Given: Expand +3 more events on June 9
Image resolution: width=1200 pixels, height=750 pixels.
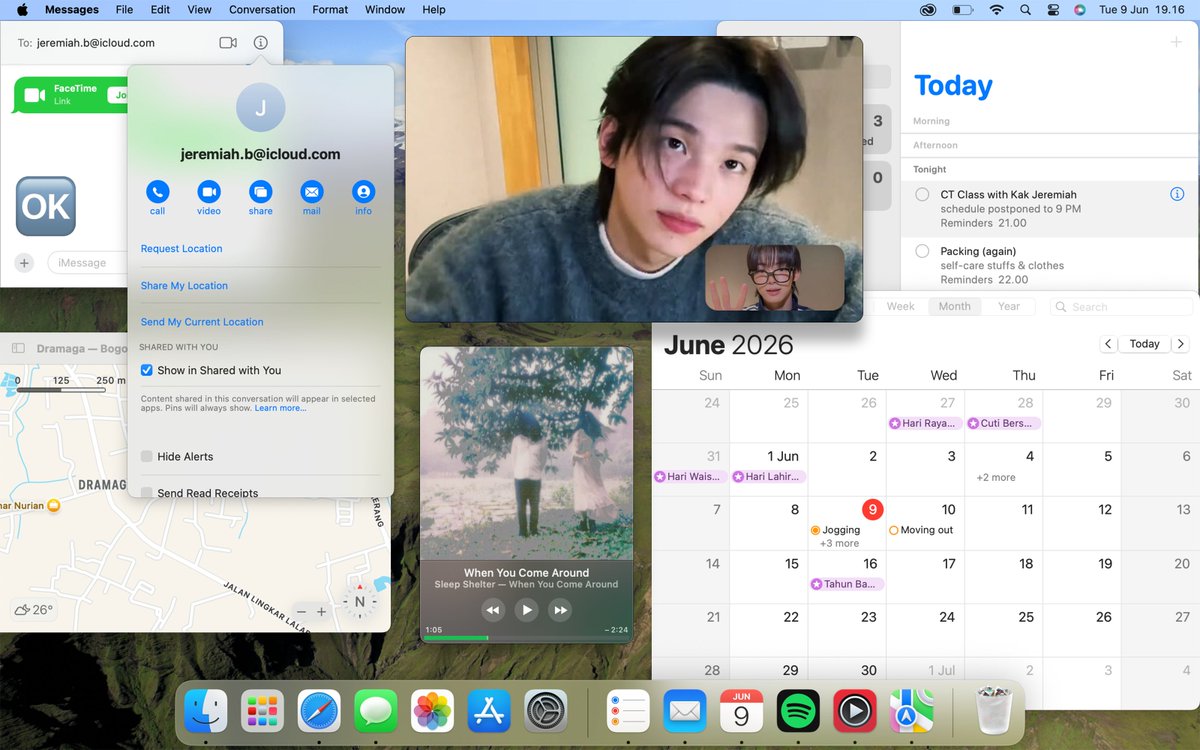Looking at the screenshot, I should (x=839, y=544).
